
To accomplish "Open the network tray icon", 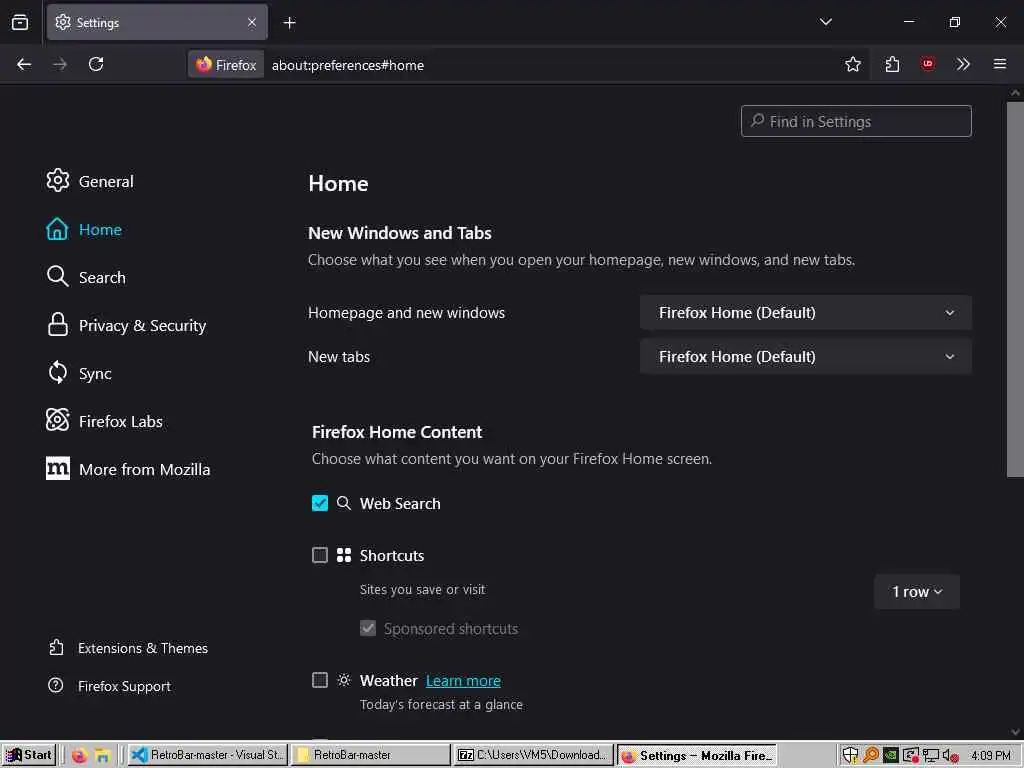I will (x=930, y=756).
